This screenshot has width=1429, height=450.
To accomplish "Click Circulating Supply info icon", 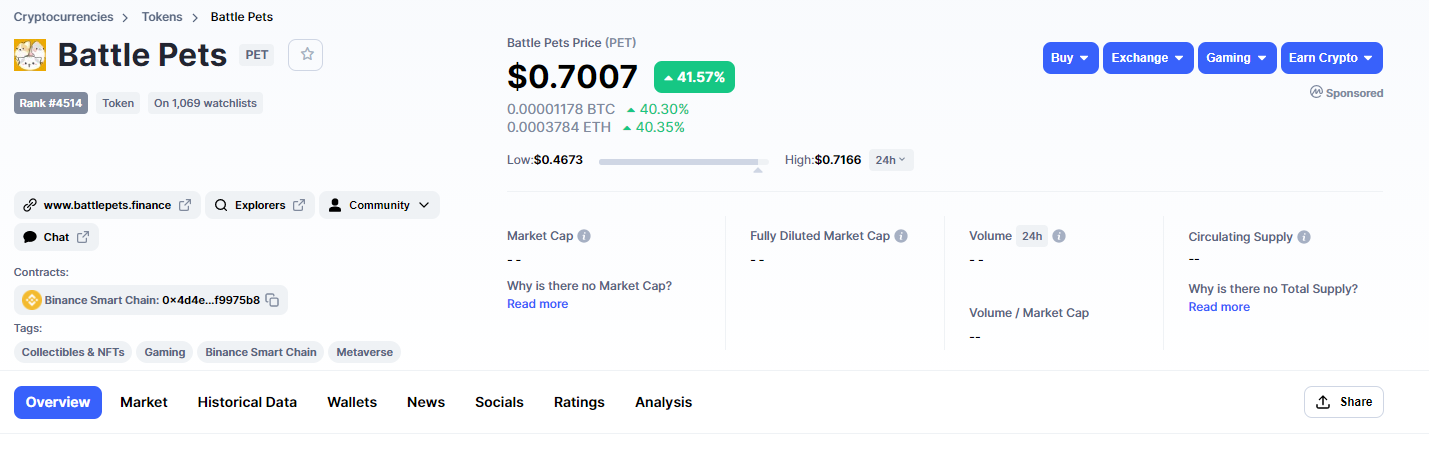I will pyautogui.click(x=1304, y=237).
